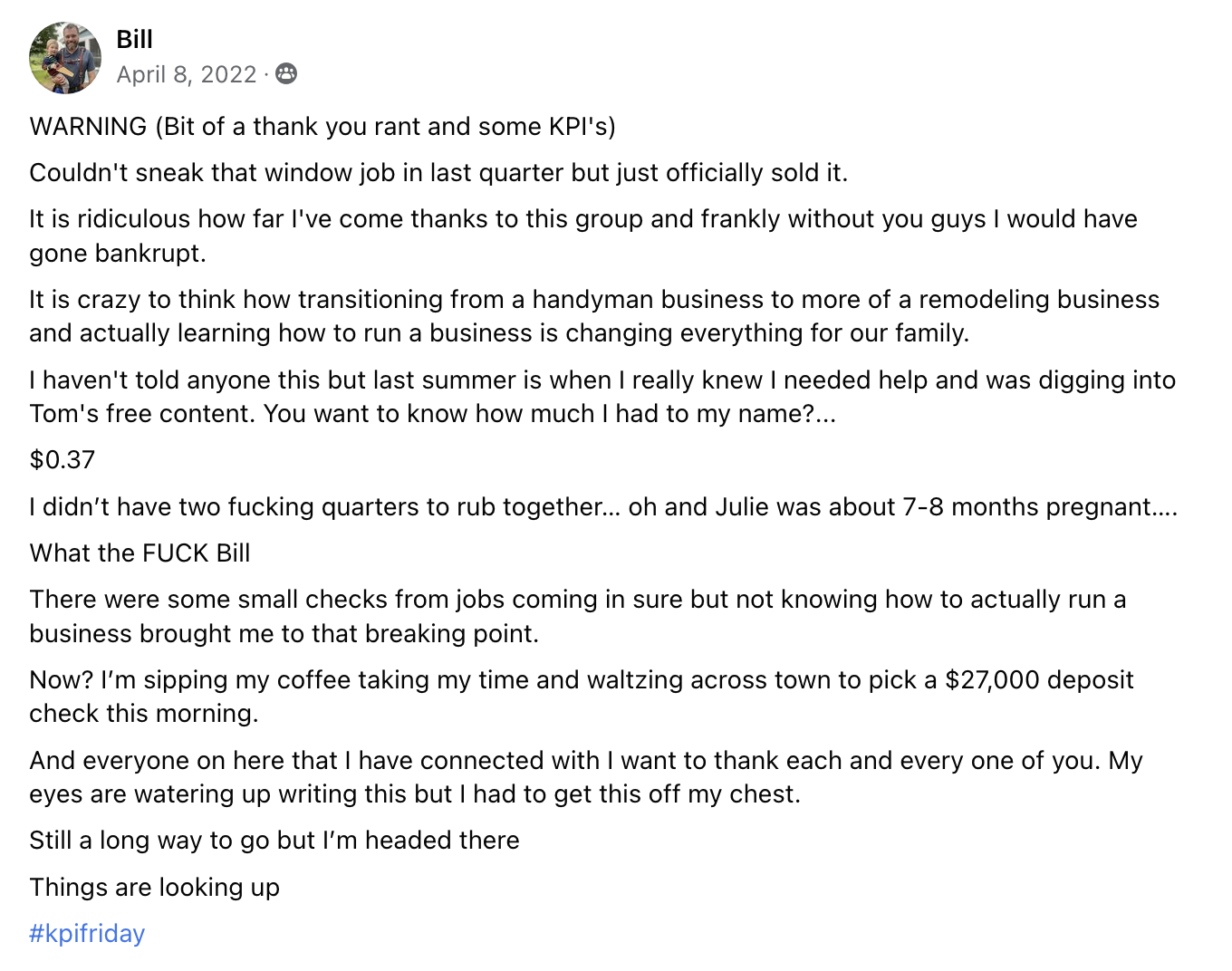Click the sentence about the window job
Viewport: 1232px width, 971px height.
click(438, 172)
